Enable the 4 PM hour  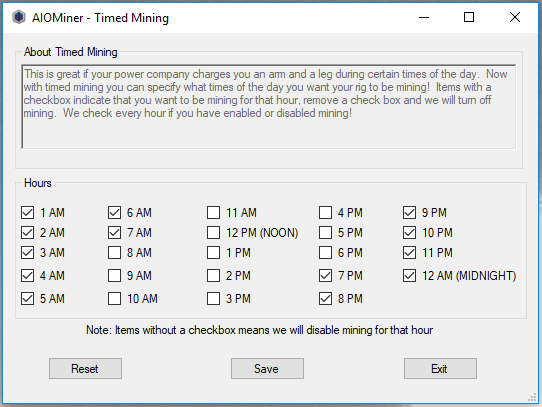tap(325, 213)
